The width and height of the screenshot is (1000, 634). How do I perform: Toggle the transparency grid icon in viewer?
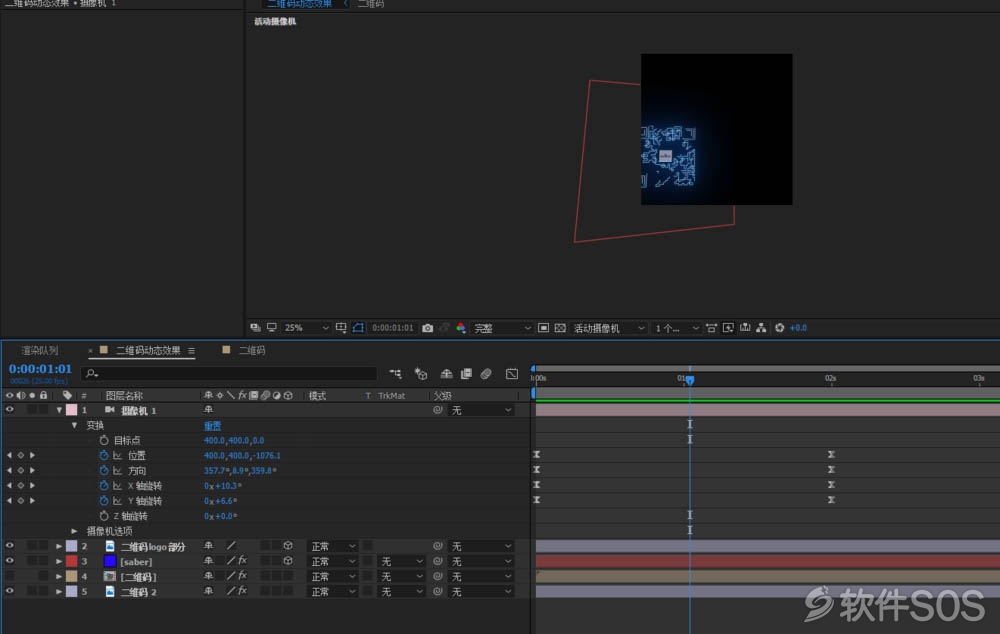pyautogui.click(x=560, y=328)
